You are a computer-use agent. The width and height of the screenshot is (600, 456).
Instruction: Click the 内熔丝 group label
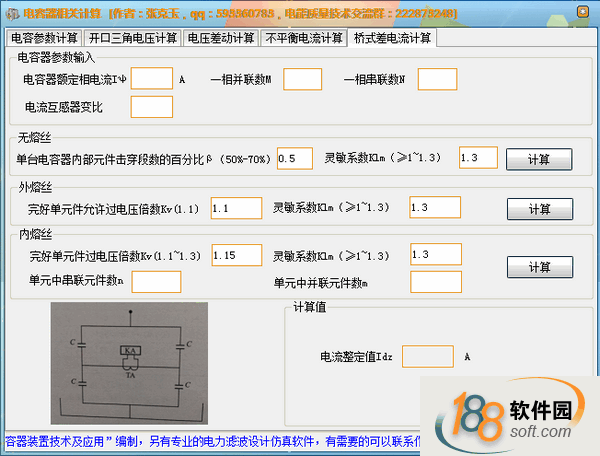[x=36, y=234]
